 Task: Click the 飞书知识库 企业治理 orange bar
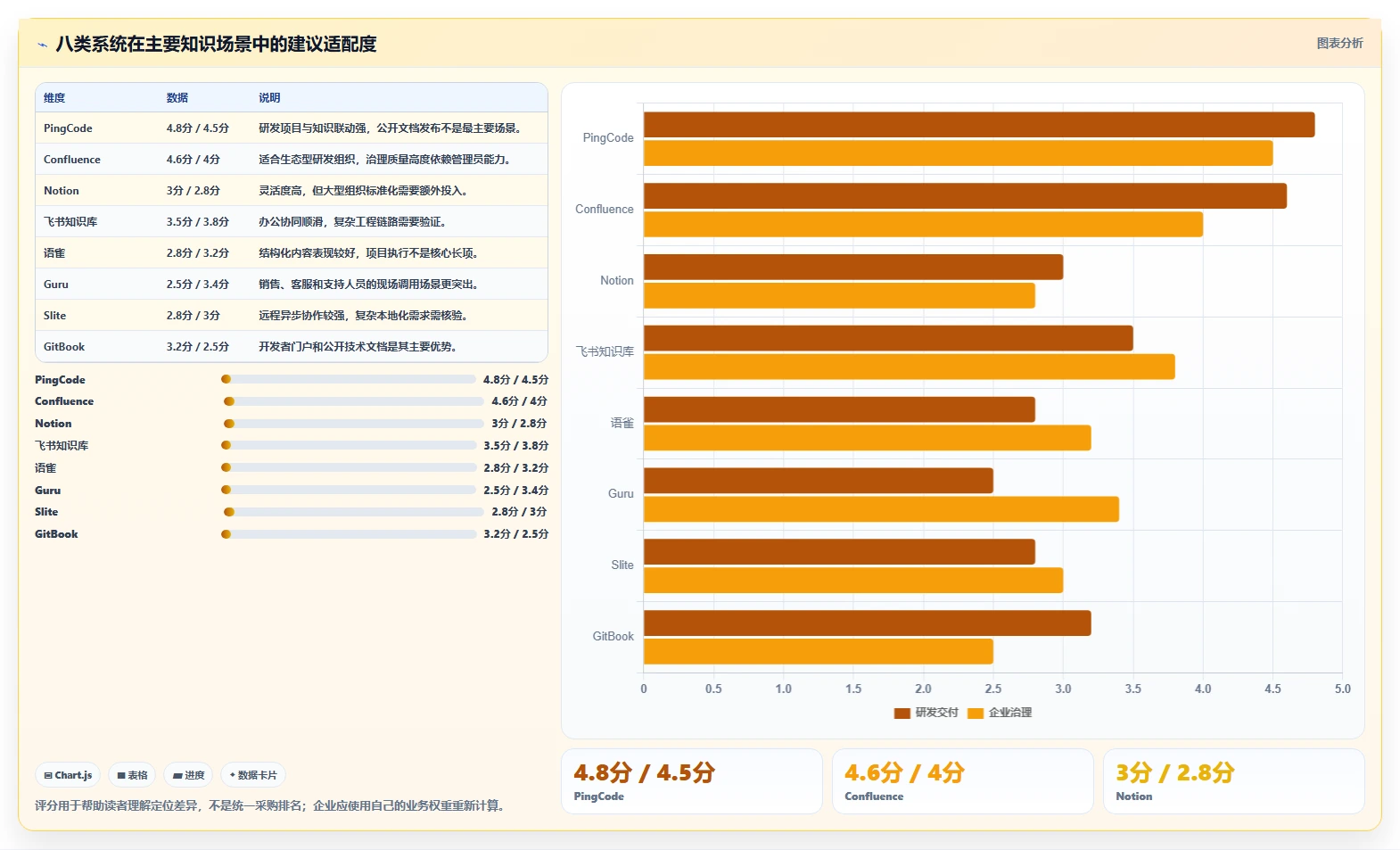(x=910, y=367)
